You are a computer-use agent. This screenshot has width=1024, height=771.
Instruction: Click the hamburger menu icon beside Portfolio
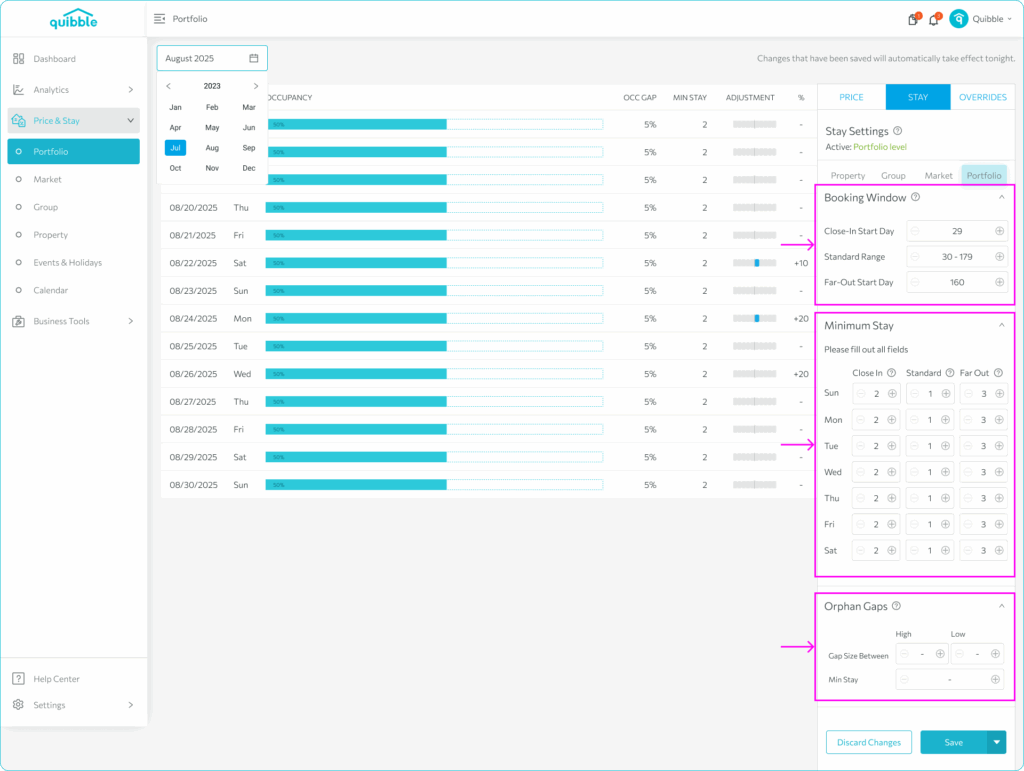click(x=159, y=19)
